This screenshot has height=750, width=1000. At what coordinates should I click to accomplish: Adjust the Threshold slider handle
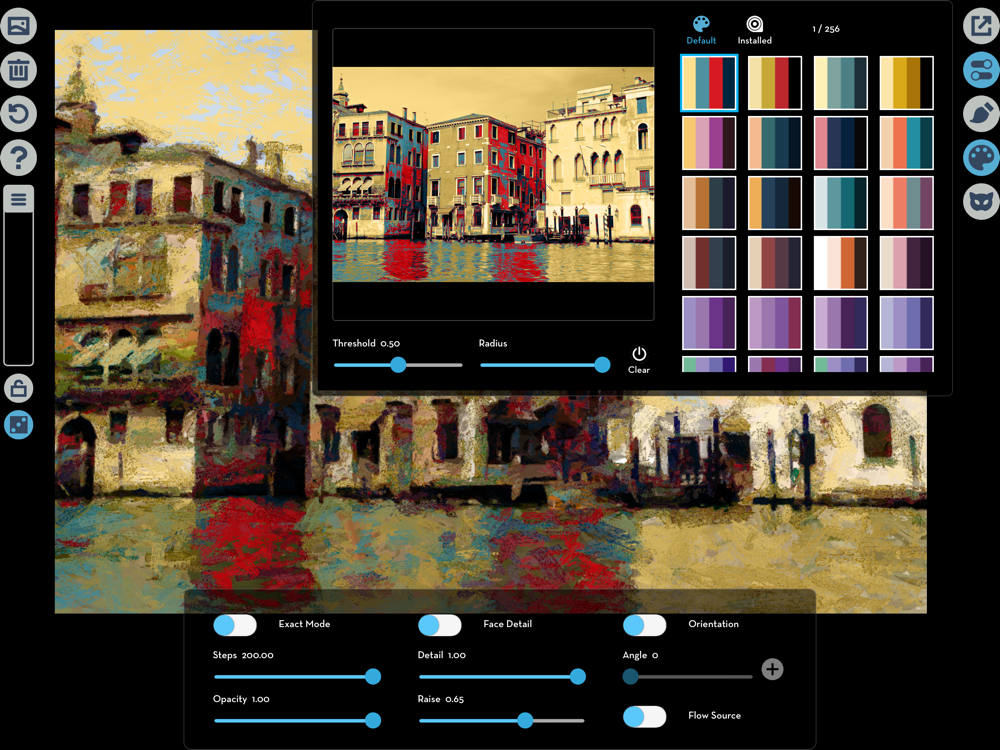coord(398,365)
